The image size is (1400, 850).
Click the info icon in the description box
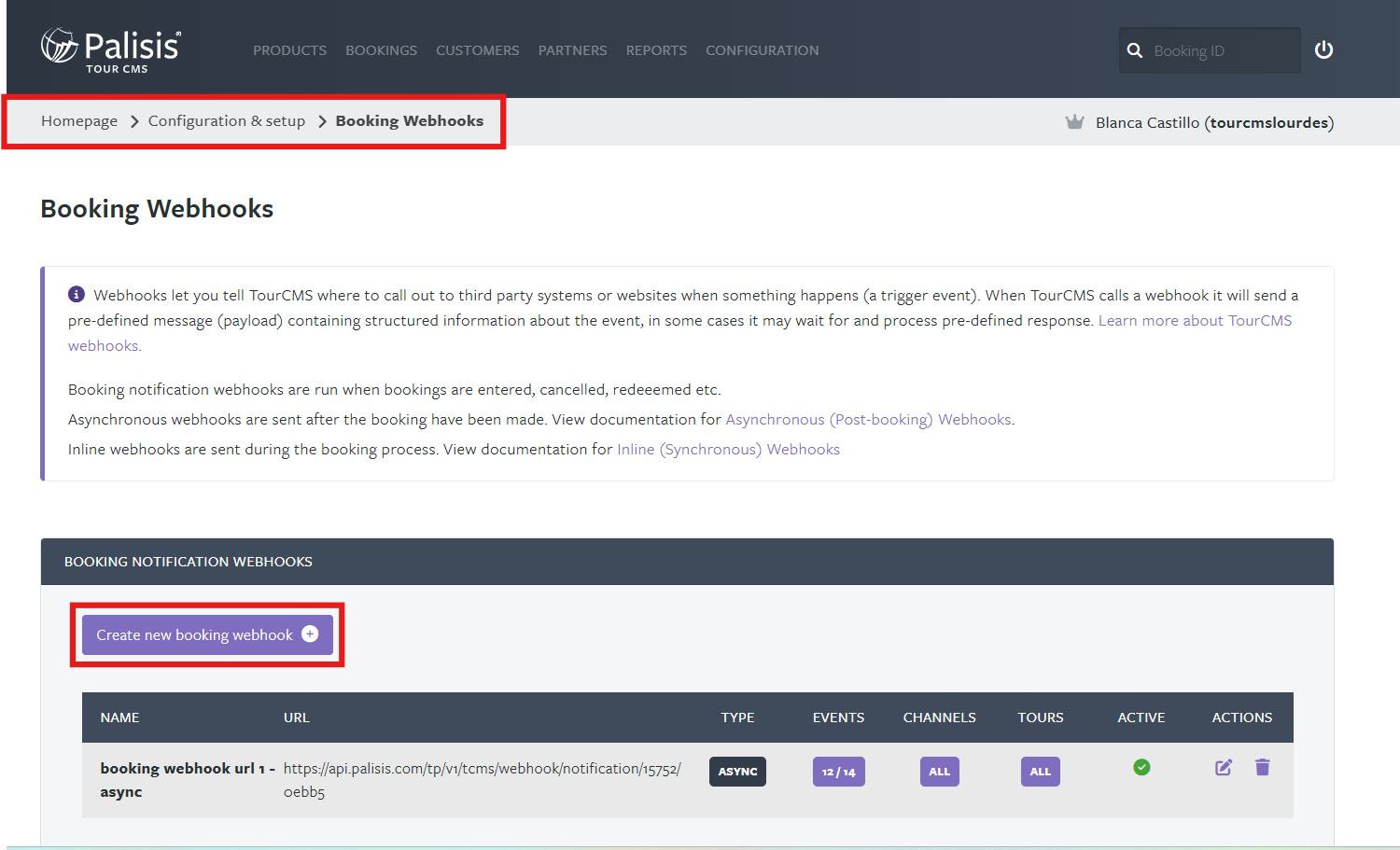[77, 295]
